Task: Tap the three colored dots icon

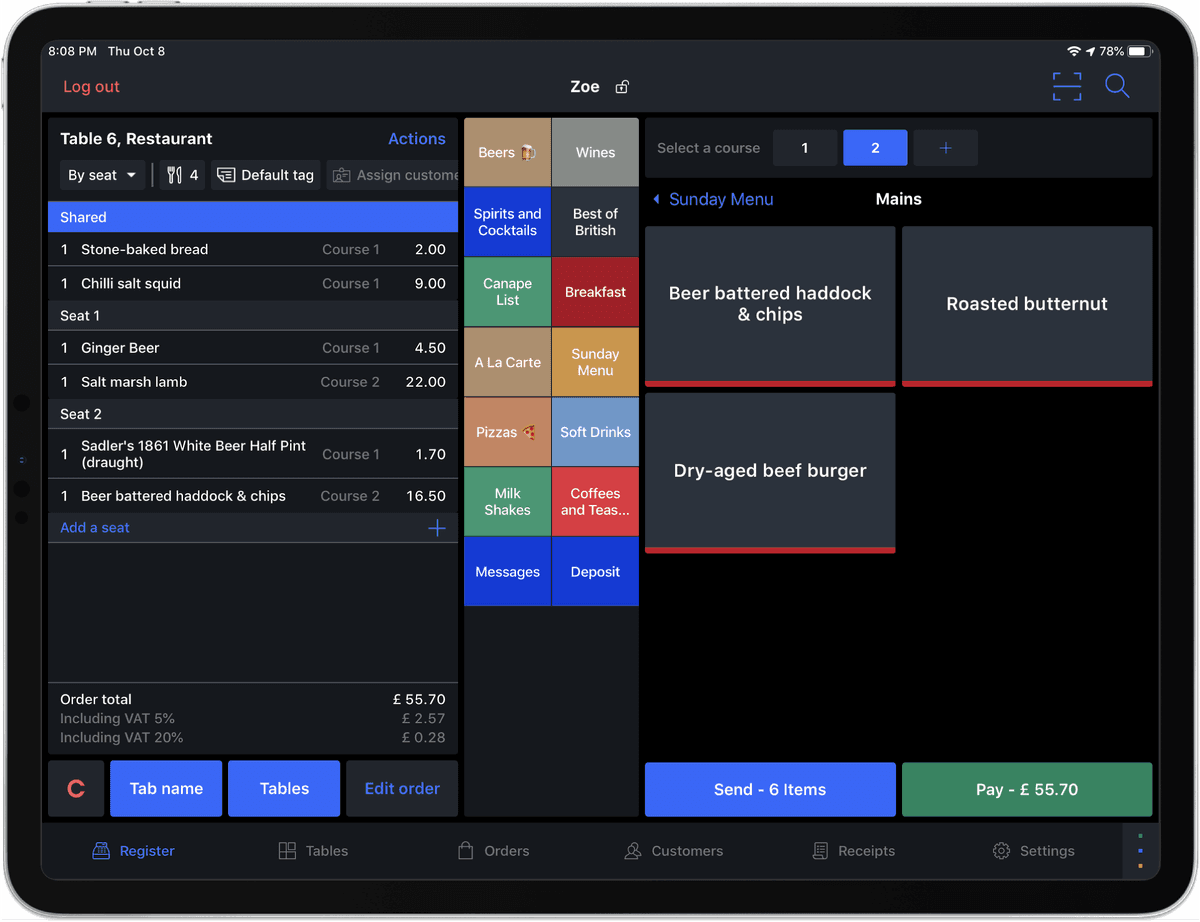Action: (x=1141, y=851)
